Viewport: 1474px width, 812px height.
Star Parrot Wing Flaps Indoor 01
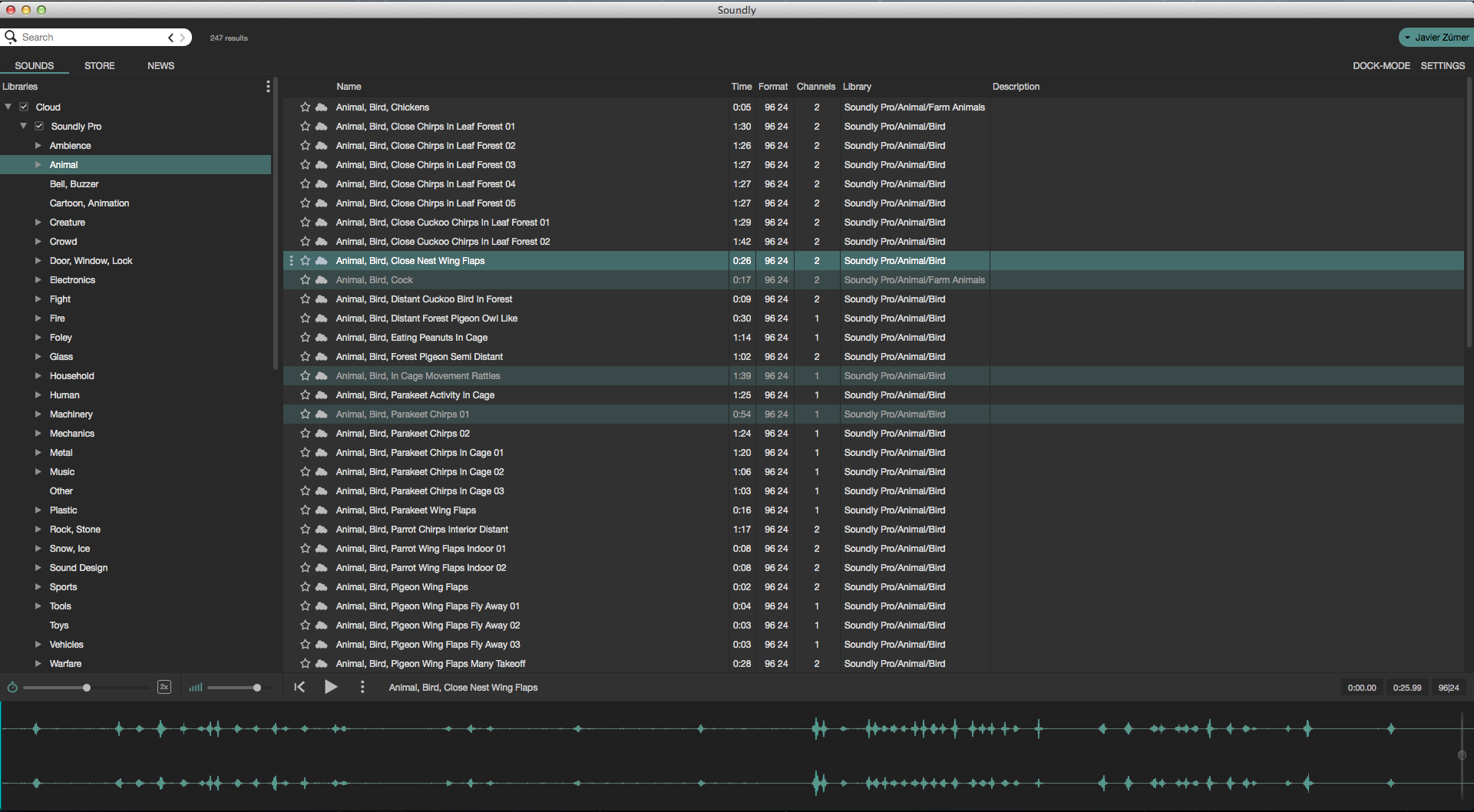(305, 549)
